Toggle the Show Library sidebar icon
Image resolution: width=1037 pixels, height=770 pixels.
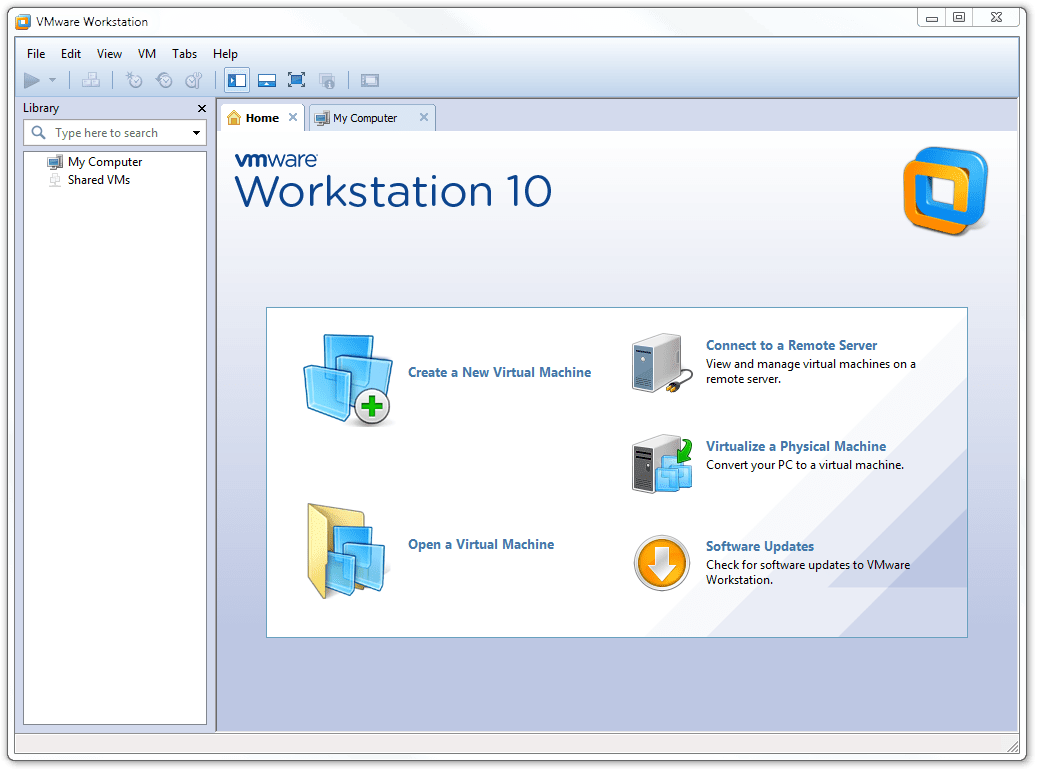(x=237, y=81)
